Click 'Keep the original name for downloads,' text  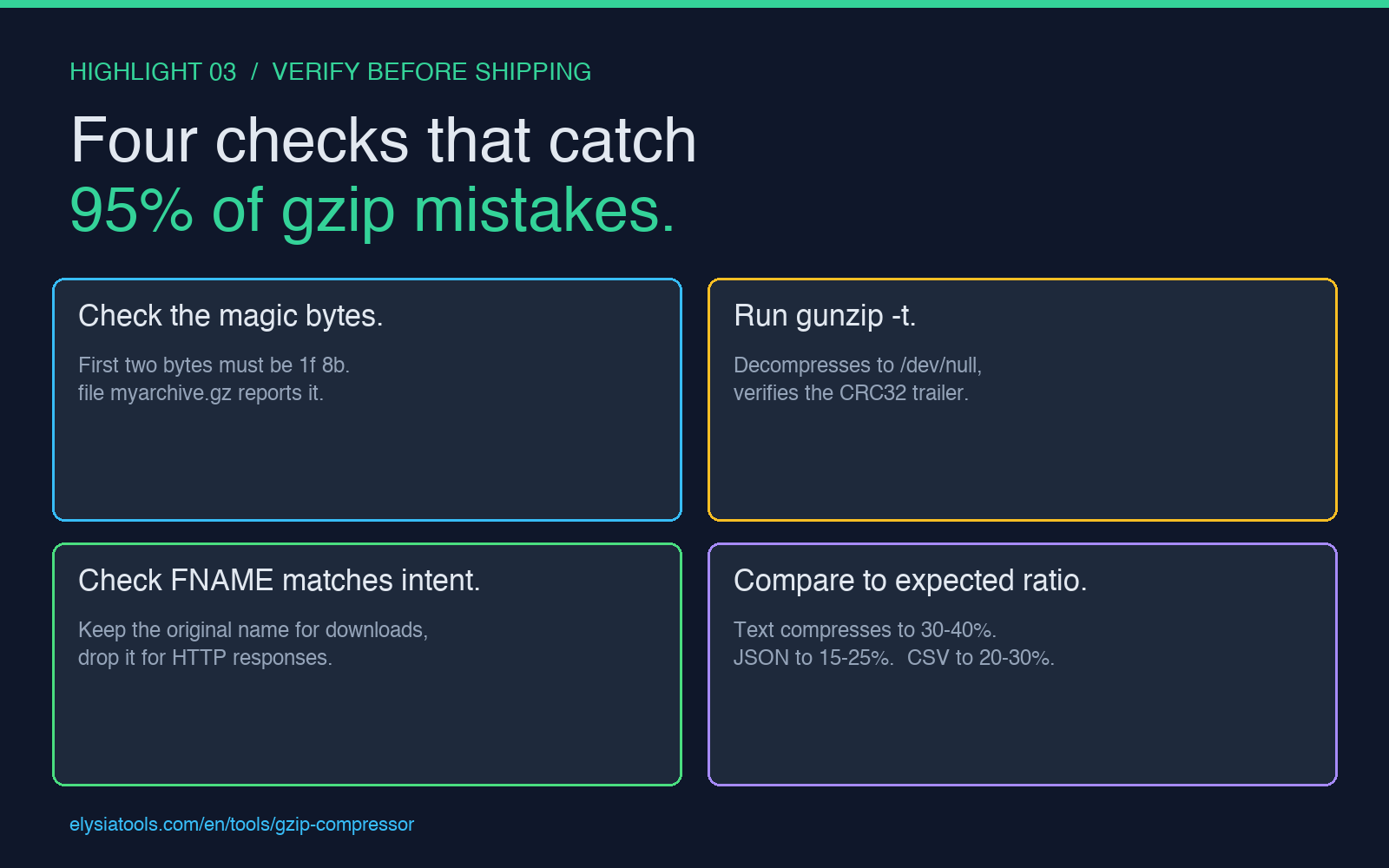point(253,630)
